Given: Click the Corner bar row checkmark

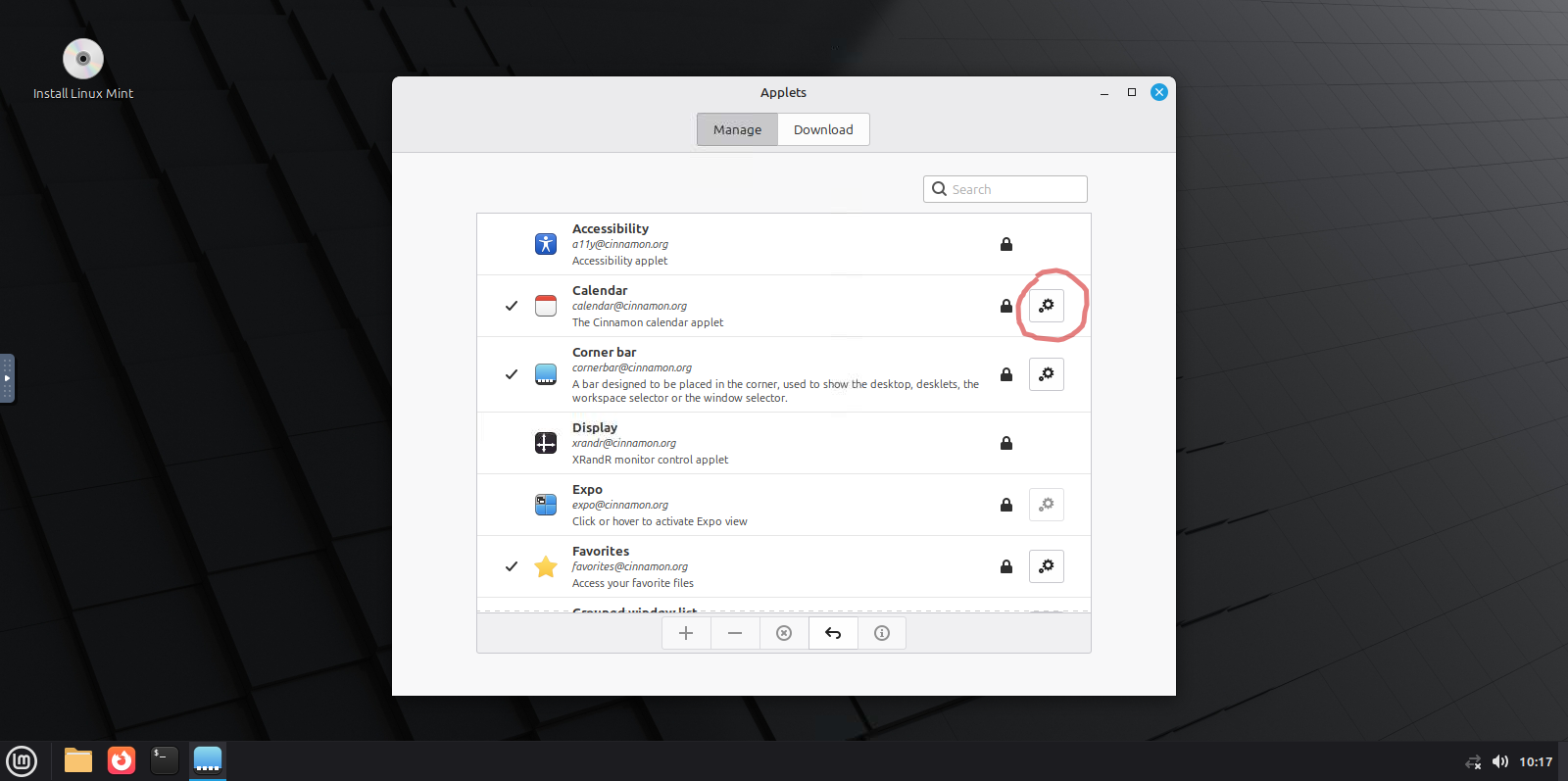Looking at the screenshot, I should click(x=512, y=374).
